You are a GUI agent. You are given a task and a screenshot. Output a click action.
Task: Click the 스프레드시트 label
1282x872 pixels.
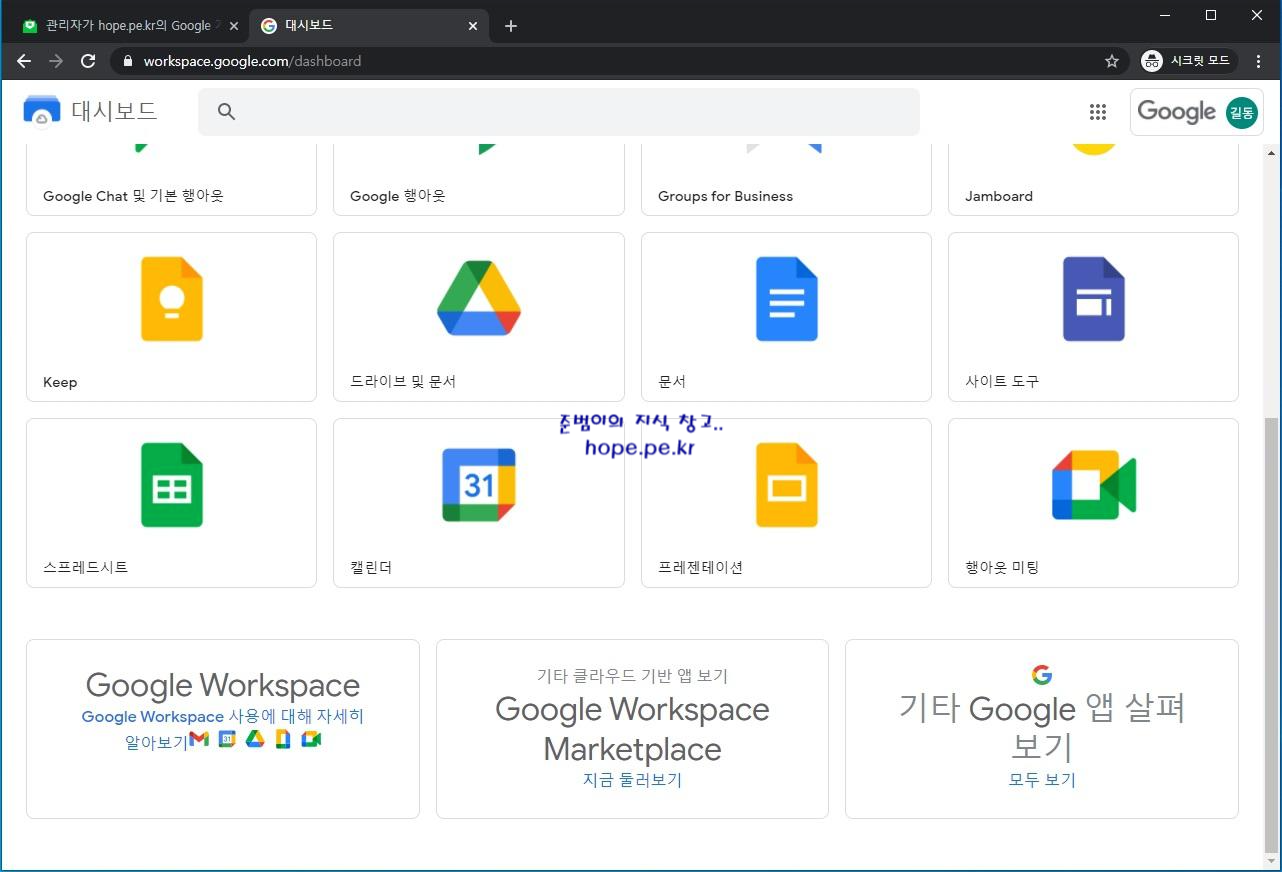pos(86,568)
